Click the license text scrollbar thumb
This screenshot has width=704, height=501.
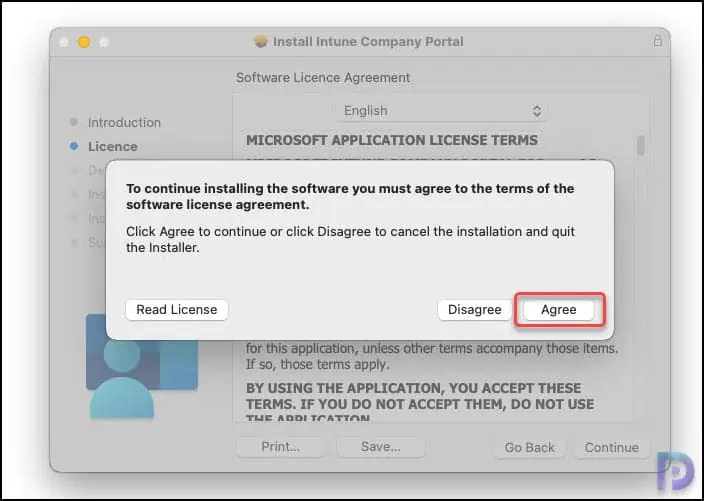(641, 146)
